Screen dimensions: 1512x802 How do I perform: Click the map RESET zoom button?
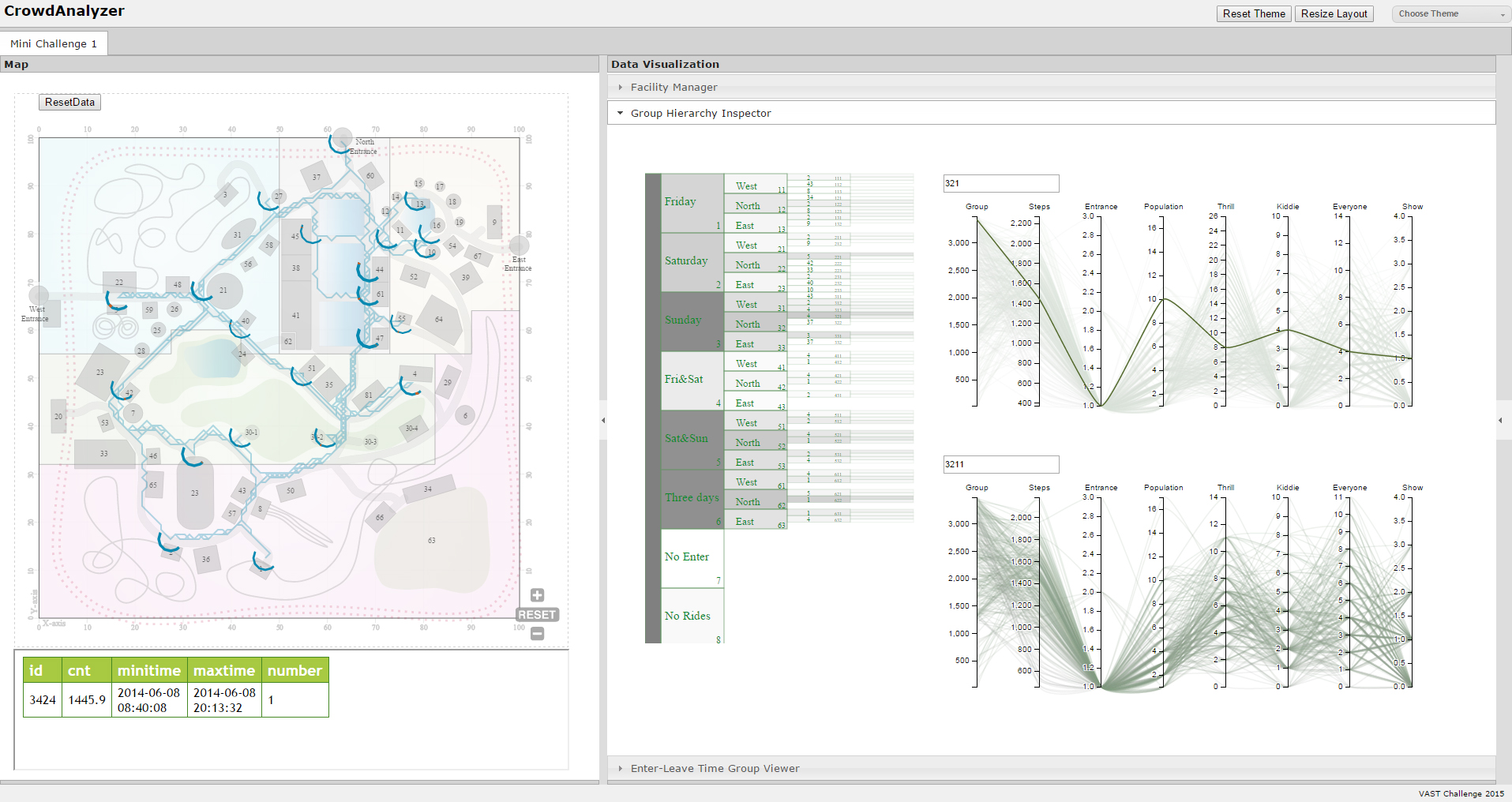pos(537,614)
